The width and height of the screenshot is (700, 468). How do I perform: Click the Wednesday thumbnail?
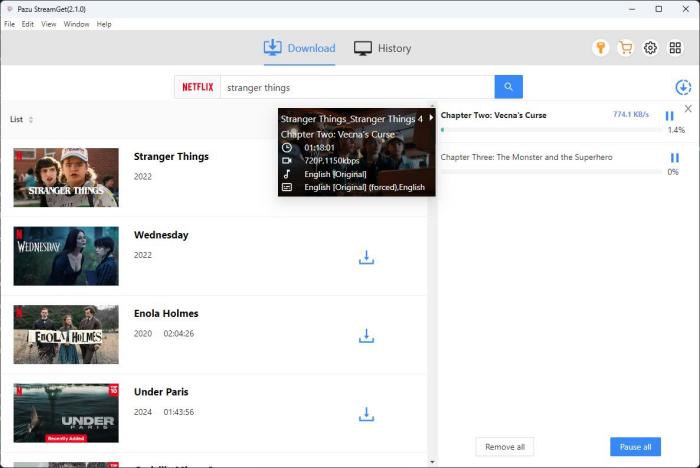click(66, 256)
